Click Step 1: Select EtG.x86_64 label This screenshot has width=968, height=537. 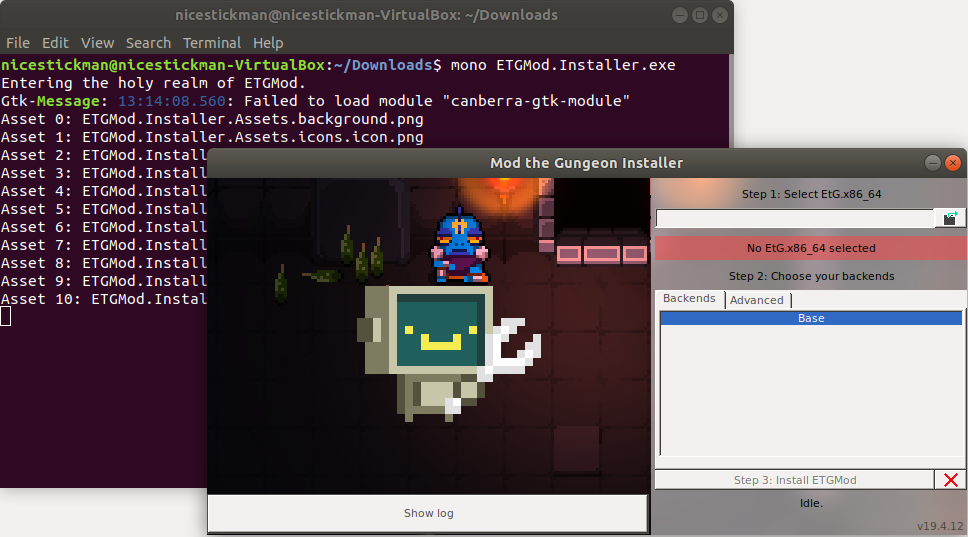pos(811,194)
